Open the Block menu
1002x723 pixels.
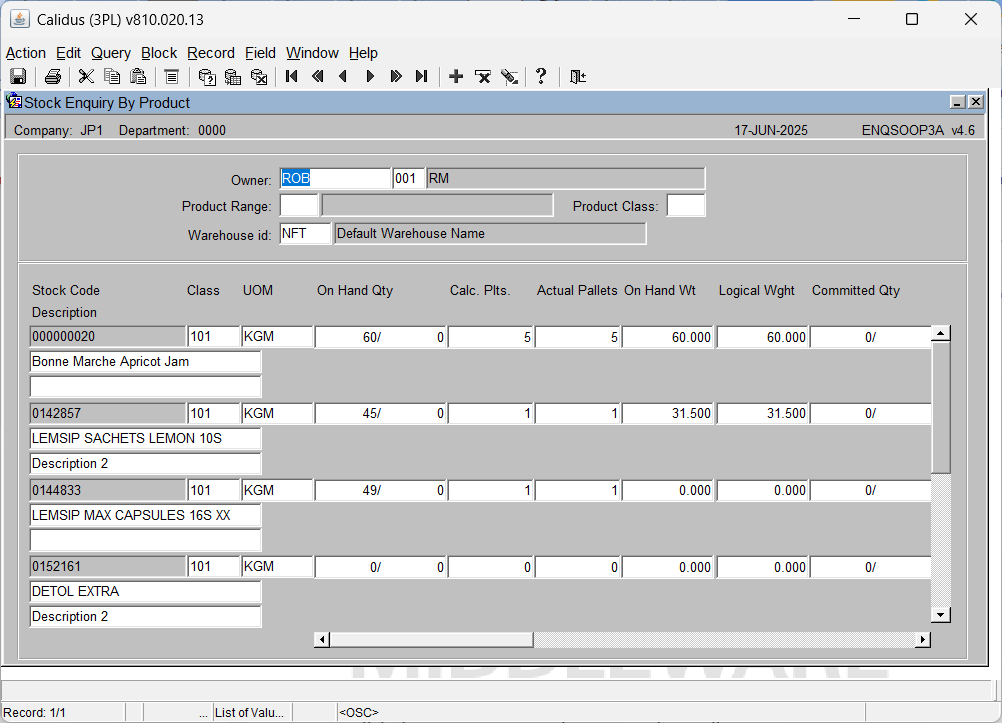pos(159,53)
